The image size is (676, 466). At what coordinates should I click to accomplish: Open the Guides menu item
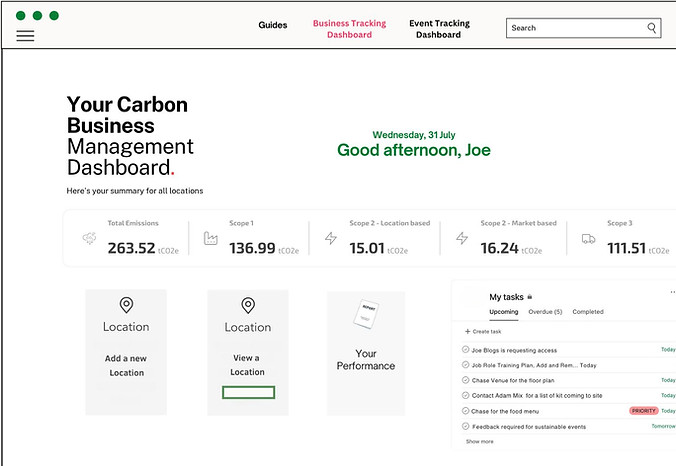coord(272,25)
